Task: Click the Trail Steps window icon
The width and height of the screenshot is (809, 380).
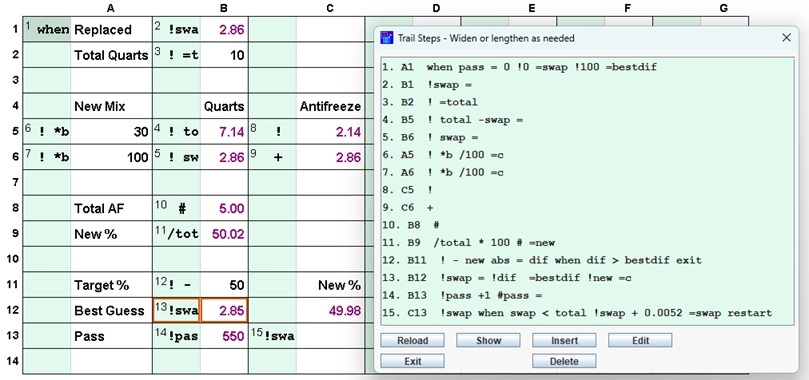Action: tap(386, 38)
